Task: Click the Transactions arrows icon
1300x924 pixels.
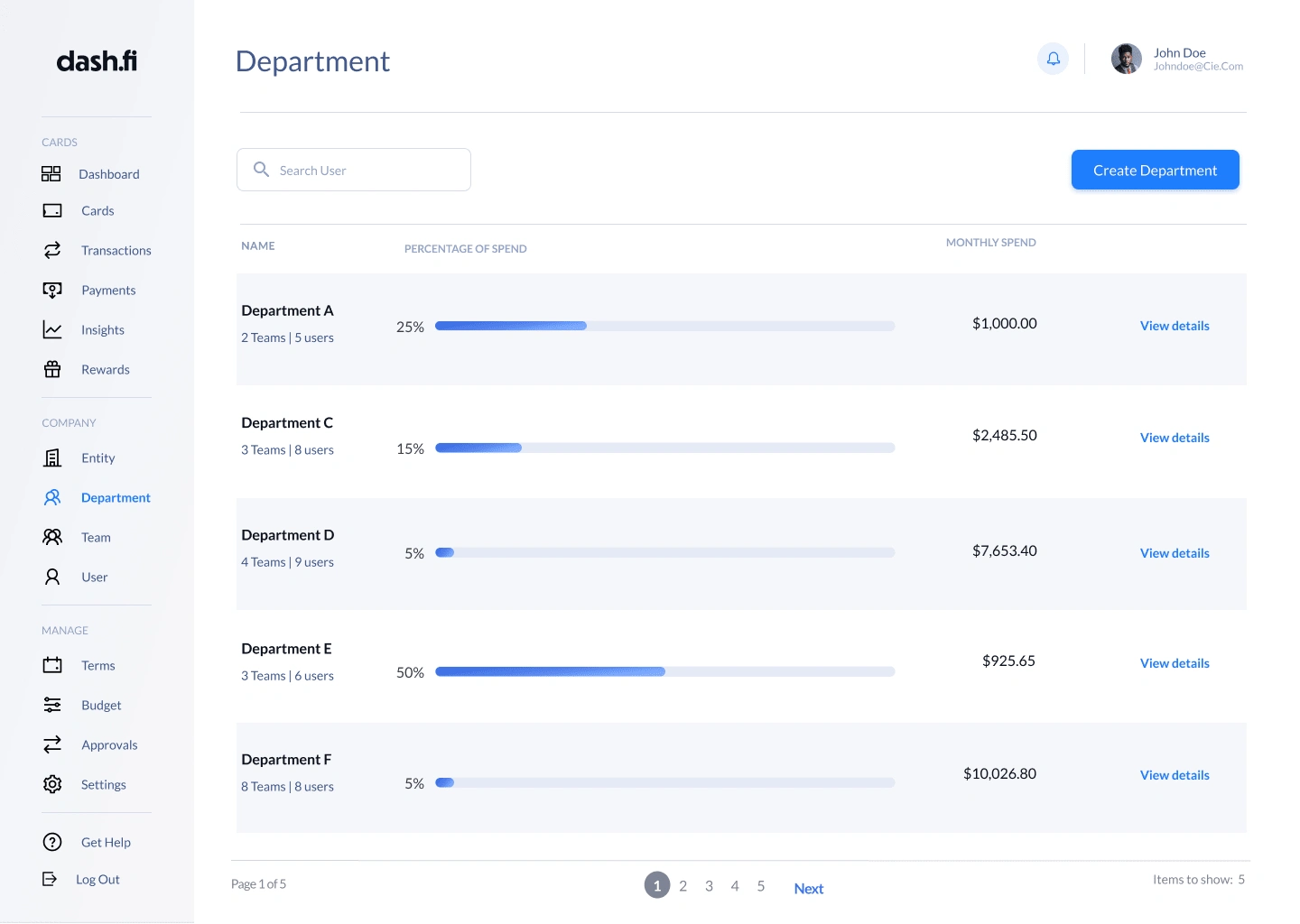Action: coord(52,250)
